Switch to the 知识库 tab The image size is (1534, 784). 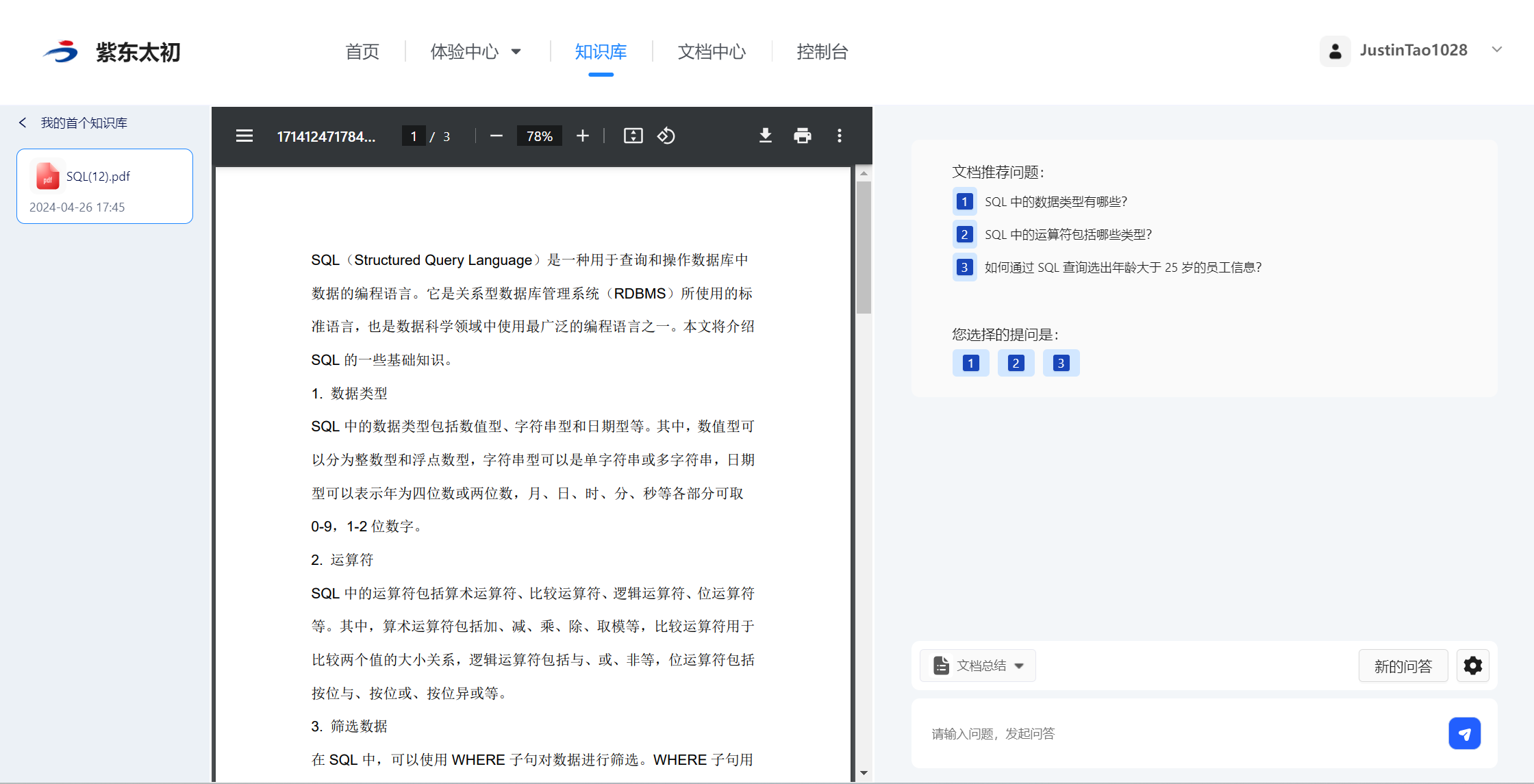(x=601, y=52)
